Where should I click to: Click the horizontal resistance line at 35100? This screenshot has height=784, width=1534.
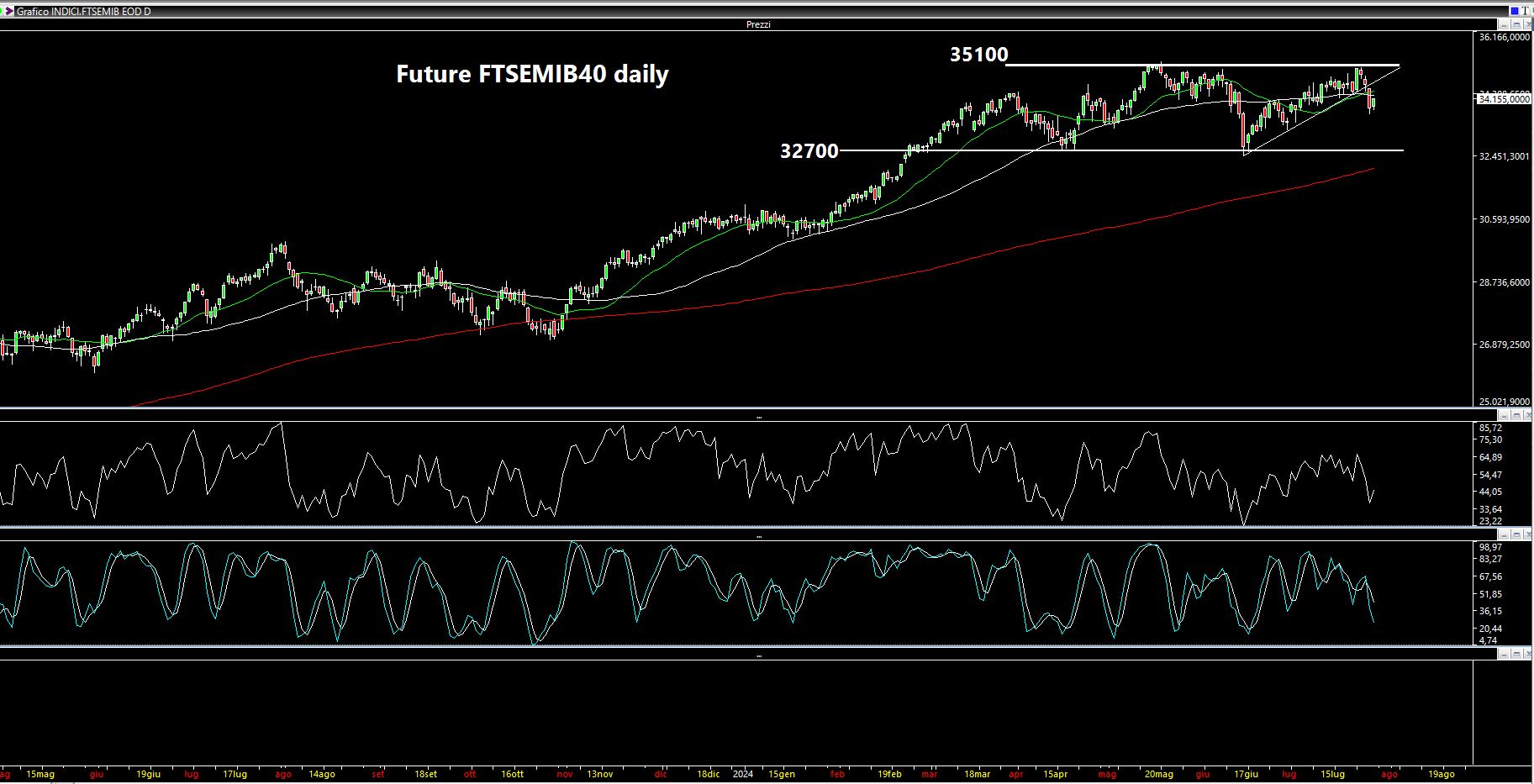point(1202,65)
